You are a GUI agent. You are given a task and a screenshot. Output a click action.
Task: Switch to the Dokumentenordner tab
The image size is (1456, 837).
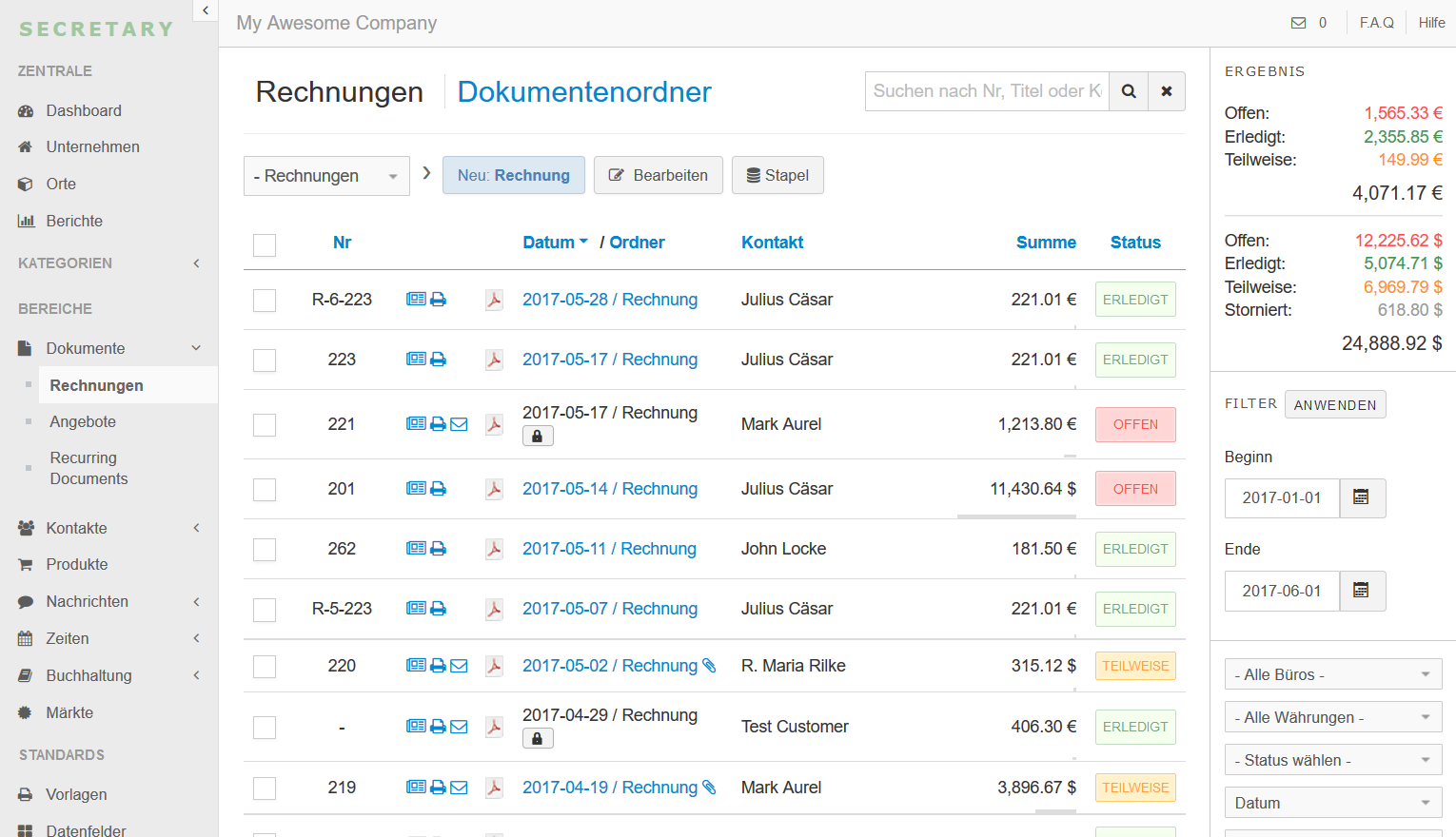(584, 92)
